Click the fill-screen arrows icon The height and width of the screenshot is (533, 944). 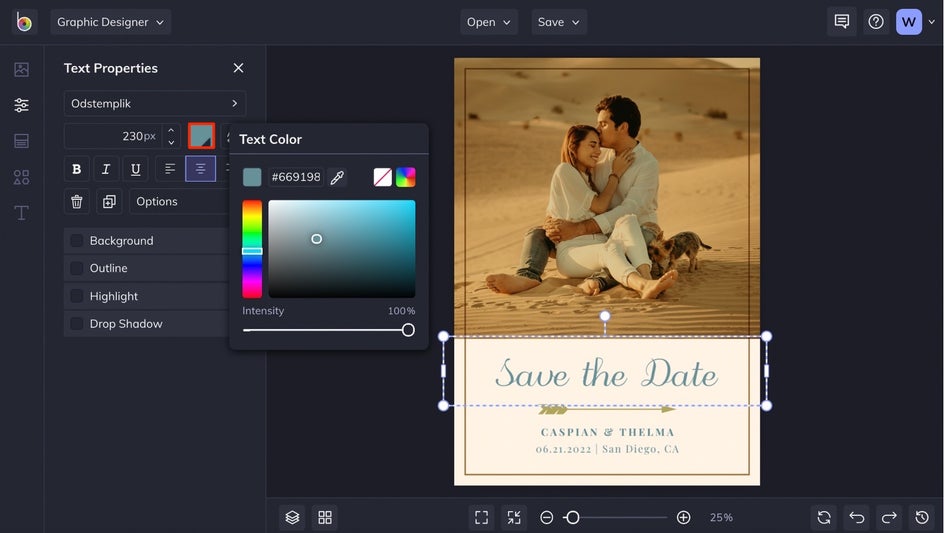tap(514, 517)
